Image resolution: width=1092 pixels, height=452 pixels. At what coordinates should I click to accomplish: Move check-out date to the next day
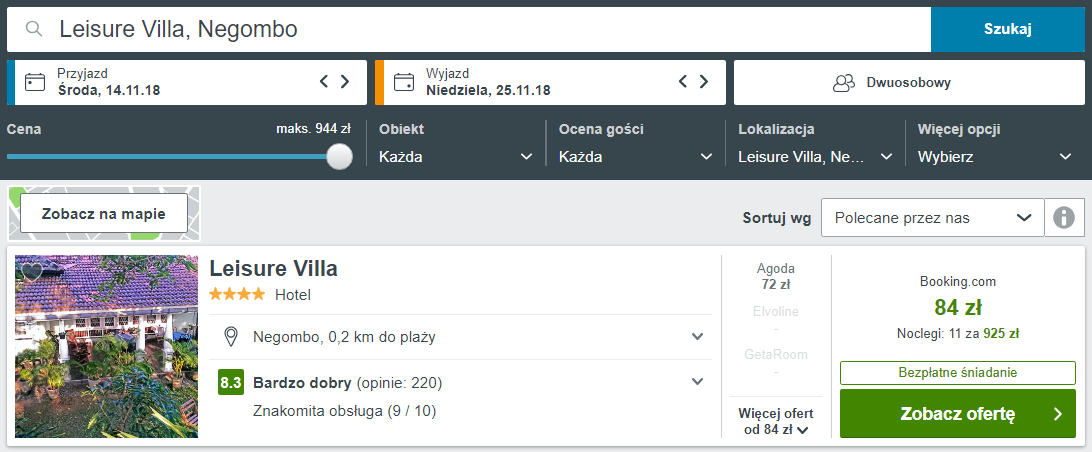click(x=704, y=81)
